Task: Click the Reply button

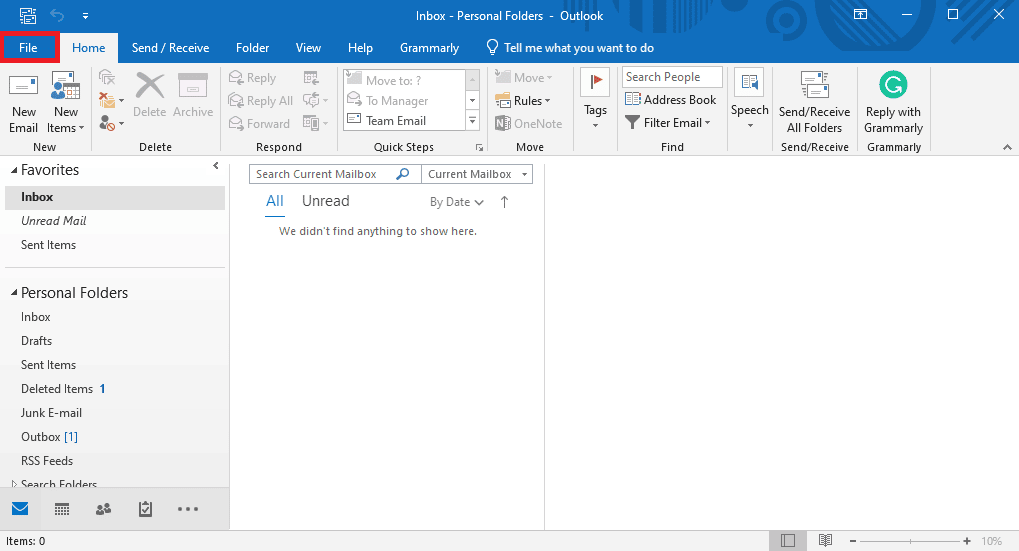Action: pyautogui.click(x=253, y=78)
